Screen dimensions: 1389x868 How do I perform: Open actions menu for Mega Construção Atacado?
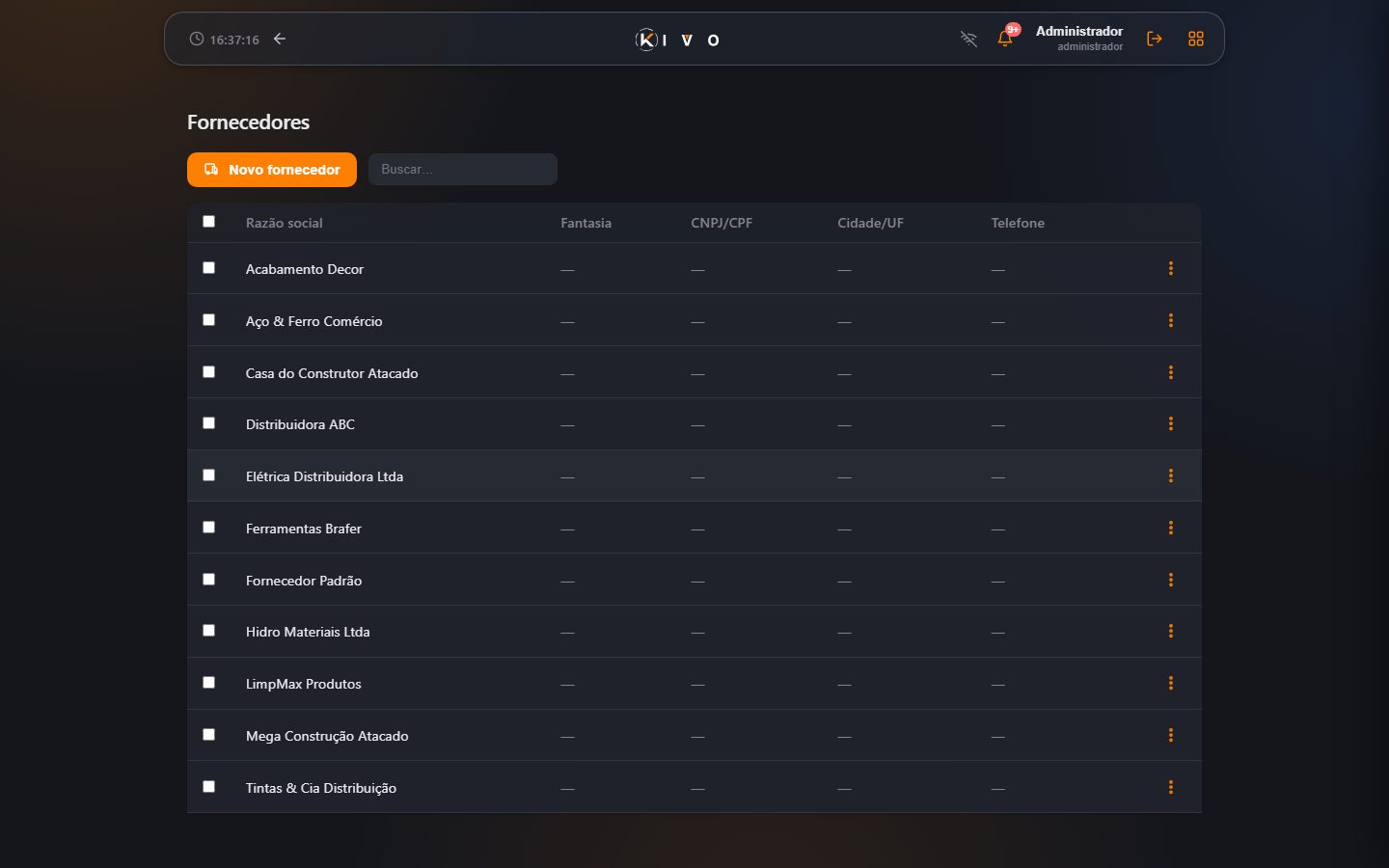coord(1171,735)
